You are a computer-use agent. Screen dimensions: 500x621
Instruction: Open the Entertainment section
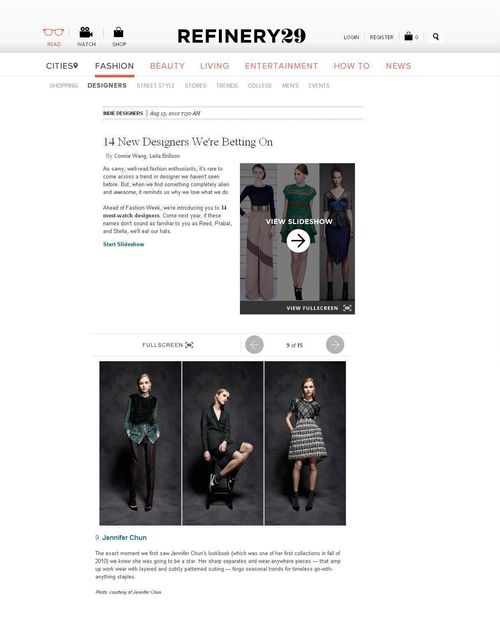281,66
